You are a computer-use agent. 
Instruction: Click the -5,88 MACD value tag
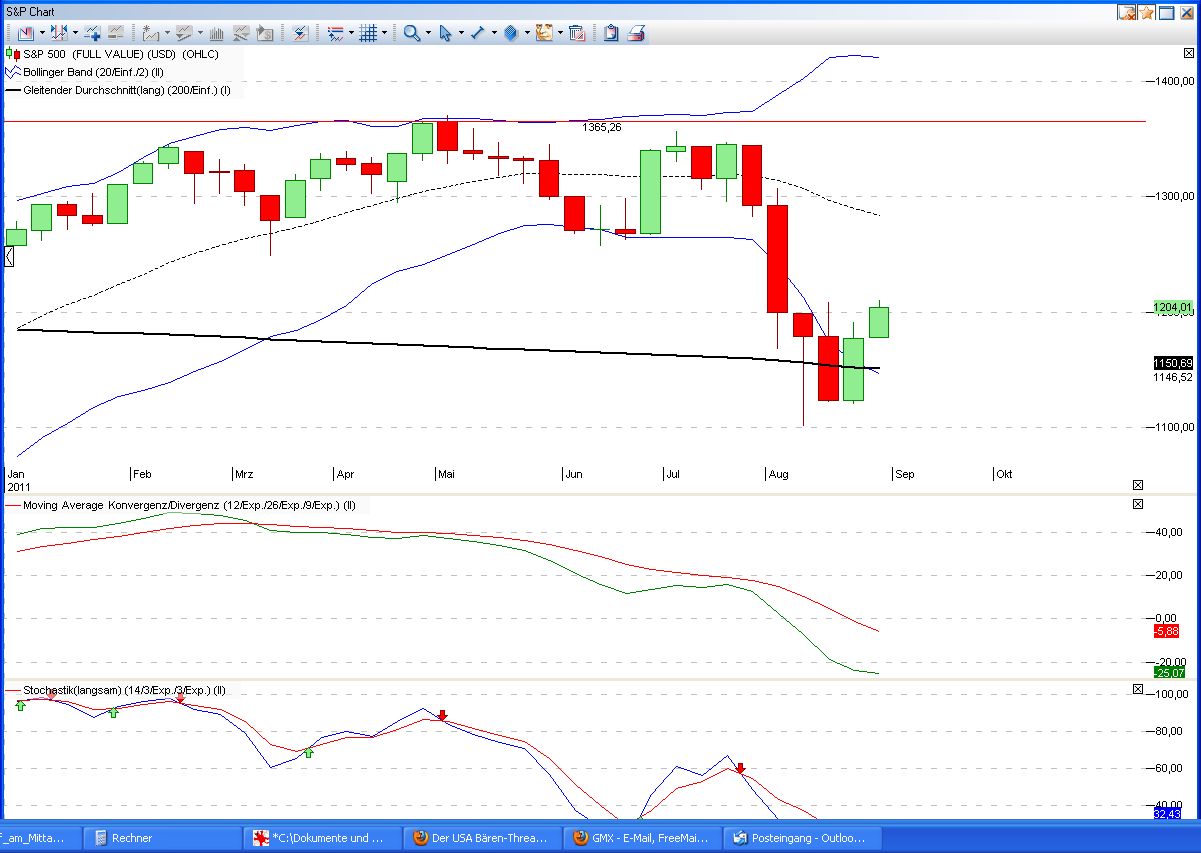pos(1166,631)
